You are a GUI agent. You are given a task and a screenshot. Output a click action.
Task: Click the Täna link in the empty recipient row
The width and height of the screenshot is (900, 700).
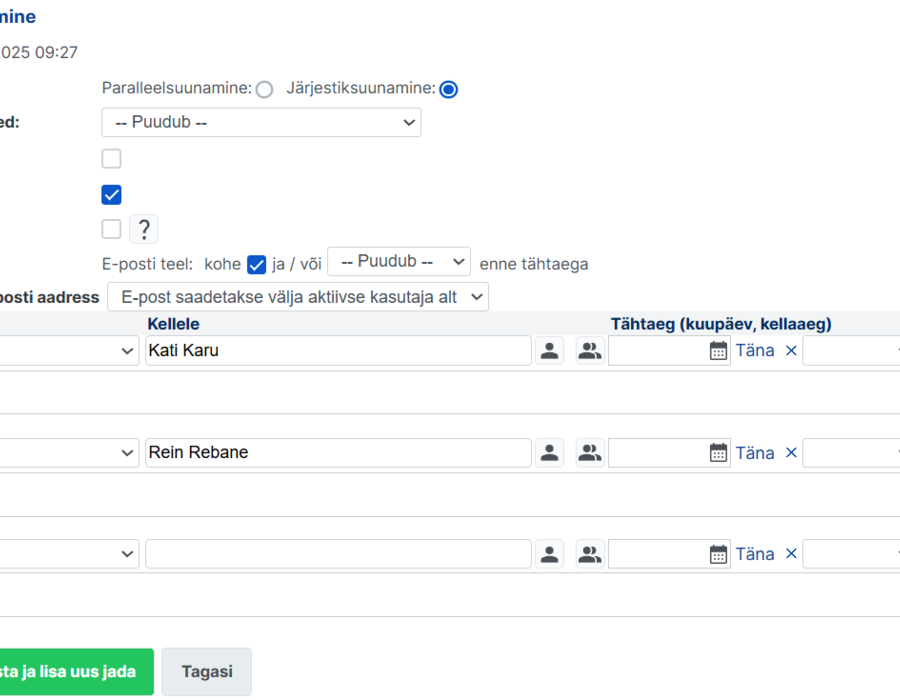coord(755,554)
